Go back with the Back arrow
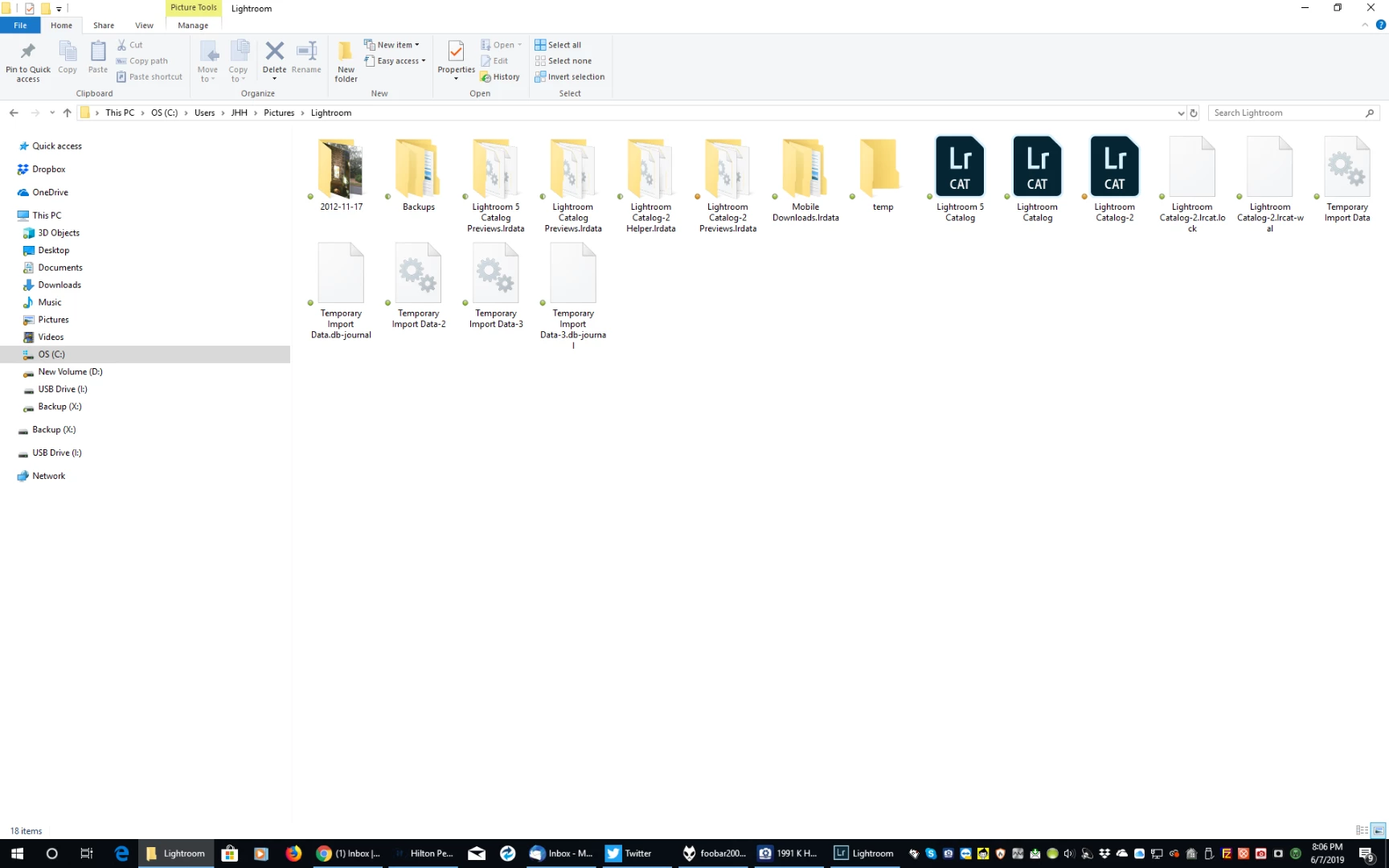This screenshot has height=868, width=1389. click(14, 113)
